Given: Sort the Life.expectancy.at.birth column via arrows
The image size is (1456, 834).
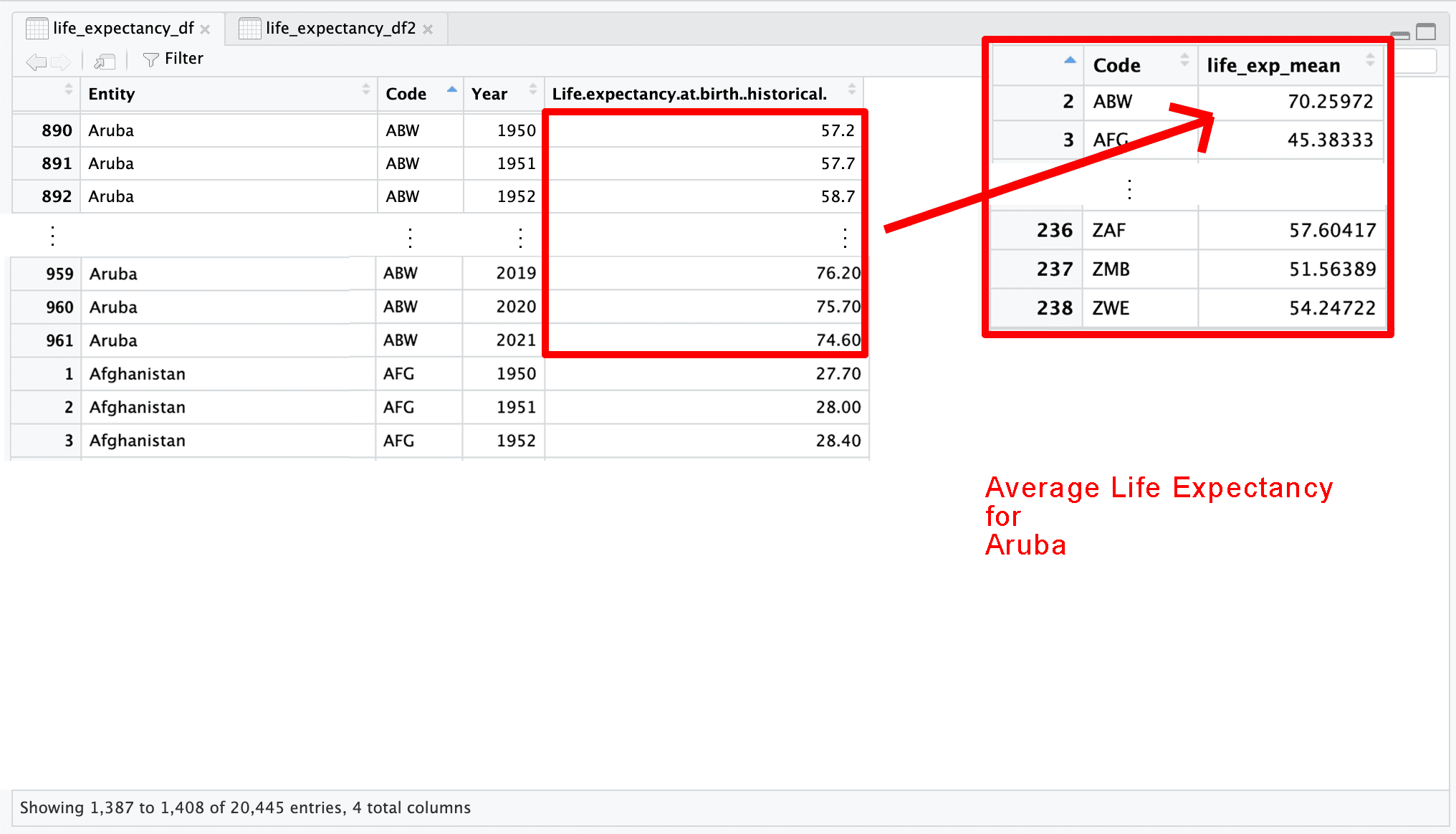Looking at the screenshot, I should (852, 90).
